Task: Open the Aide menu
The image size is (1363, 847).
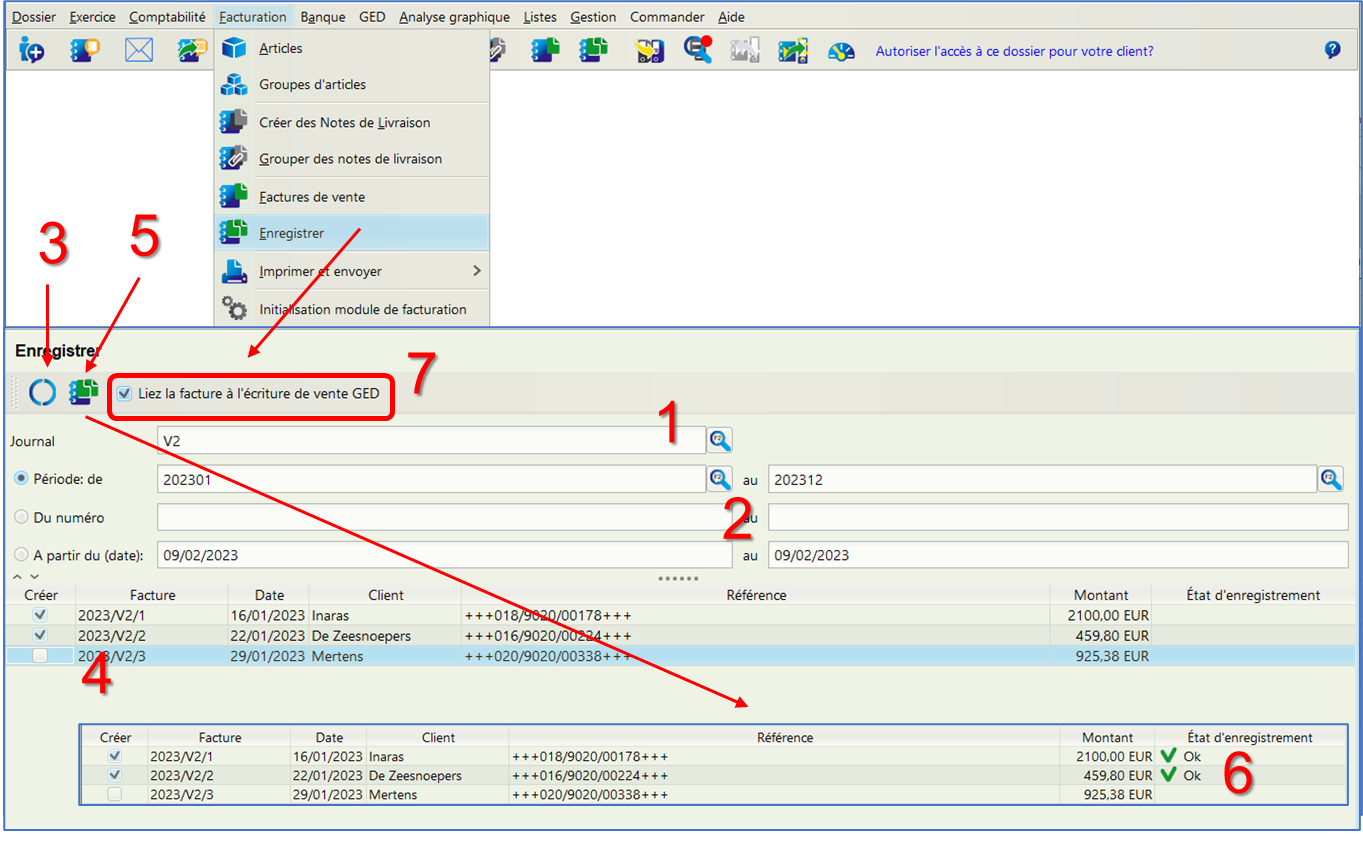Action: coord(731,17)
